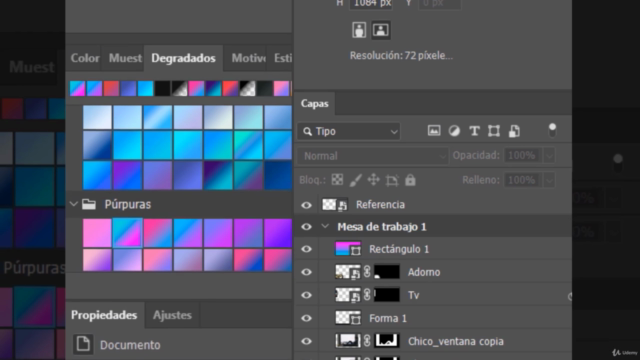640x360 pixels.
Task: Select landscape orientation icon
Action: point(380,30)
